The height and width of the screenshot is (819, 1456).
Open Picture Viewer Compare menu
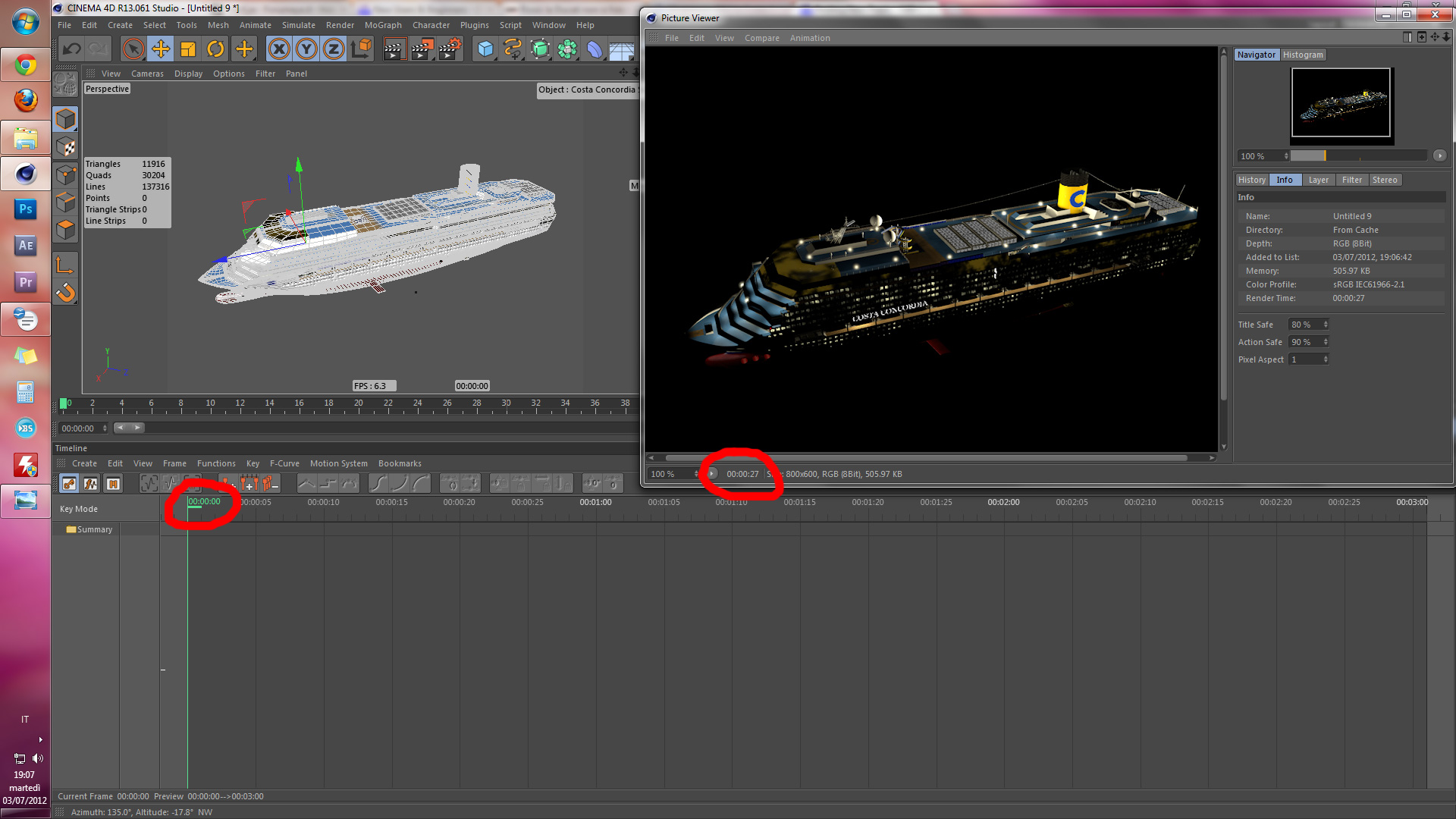(x=761, y=38)
